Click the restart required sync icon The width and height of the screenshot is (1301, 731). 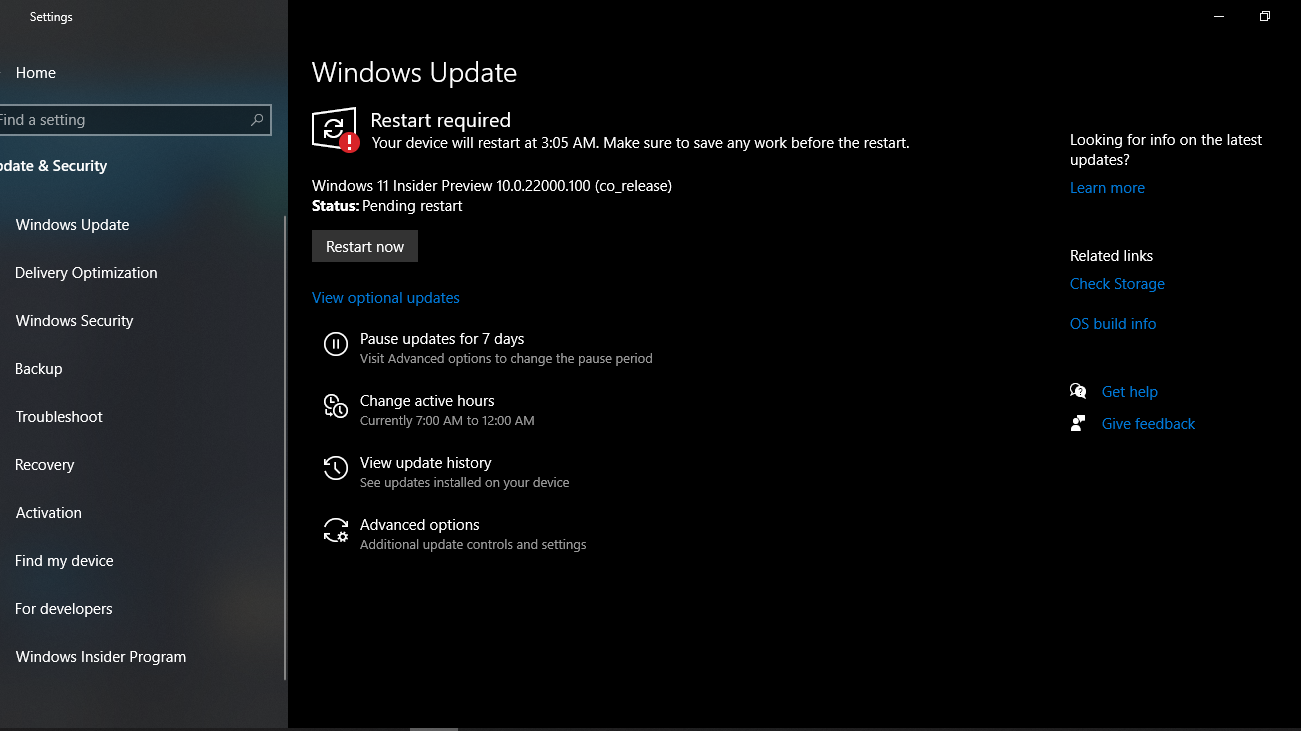pos(335,130)
